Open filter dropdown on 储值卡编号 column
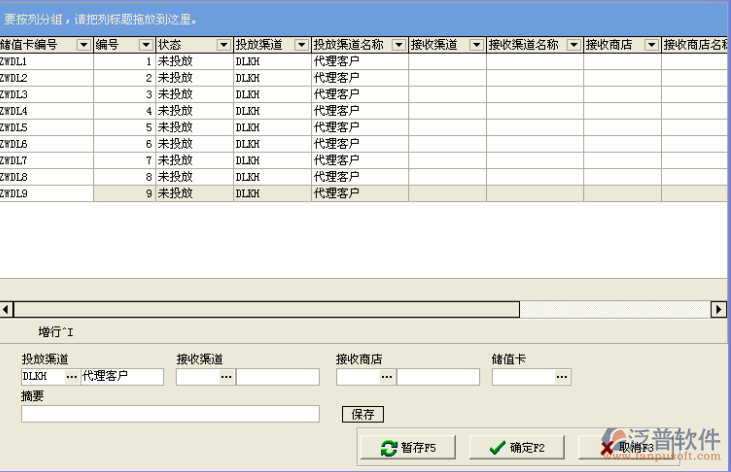 84,45
